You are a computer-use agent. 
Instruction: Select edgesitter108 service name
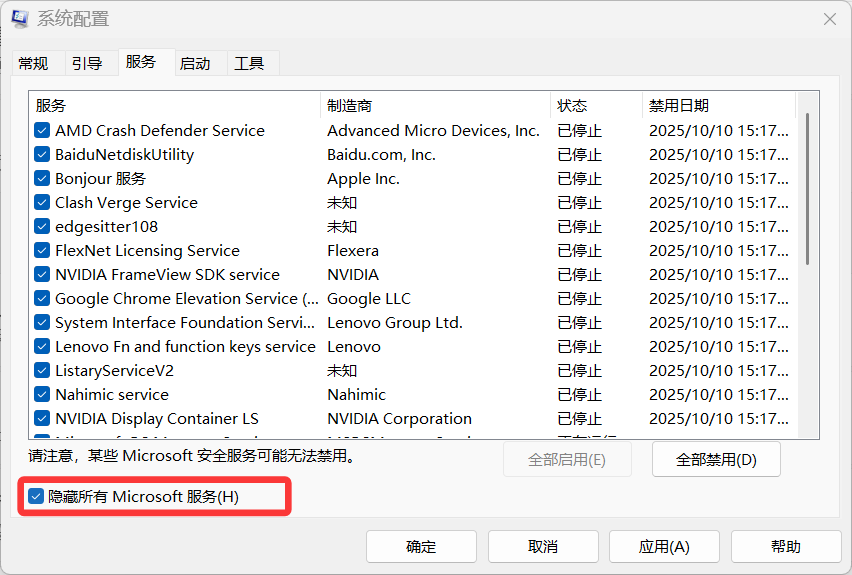tap(106, 227)
